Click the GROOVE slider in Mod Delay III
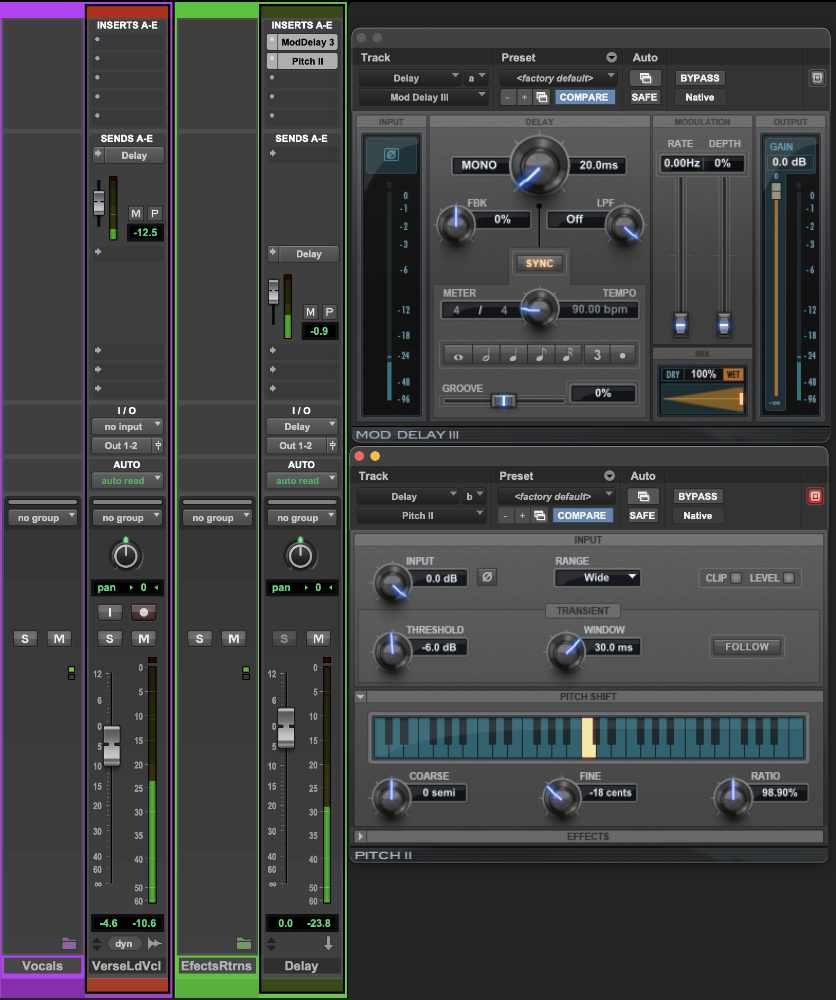Image resolution: width=836 pixels, height=1000 pixels. (x=505, y=400)
